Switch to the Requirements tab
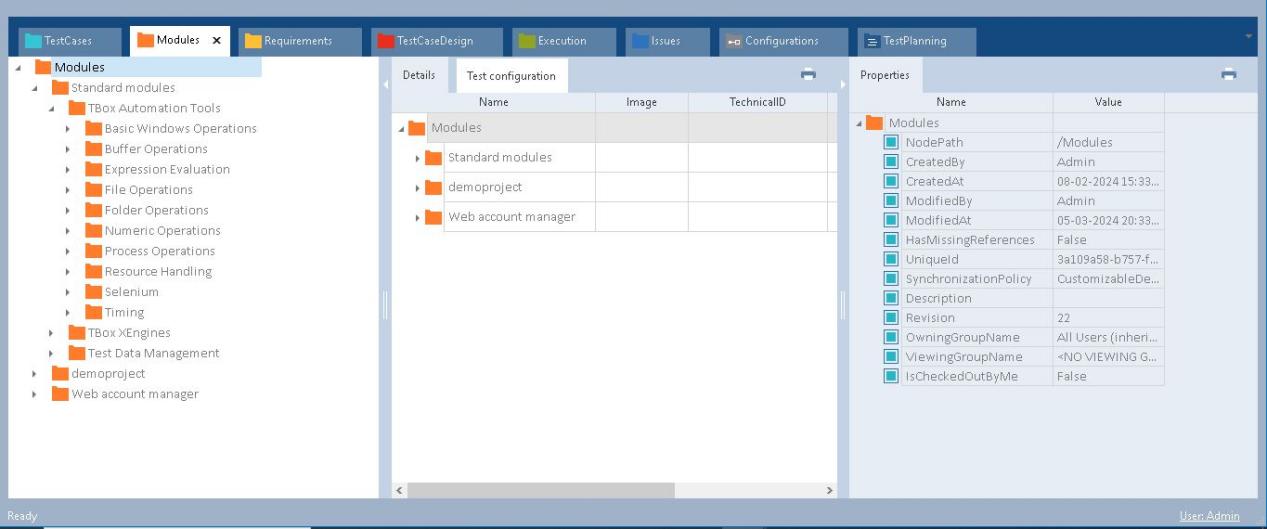The width and height of the screenshot is (1267, 529). [300, 41]
